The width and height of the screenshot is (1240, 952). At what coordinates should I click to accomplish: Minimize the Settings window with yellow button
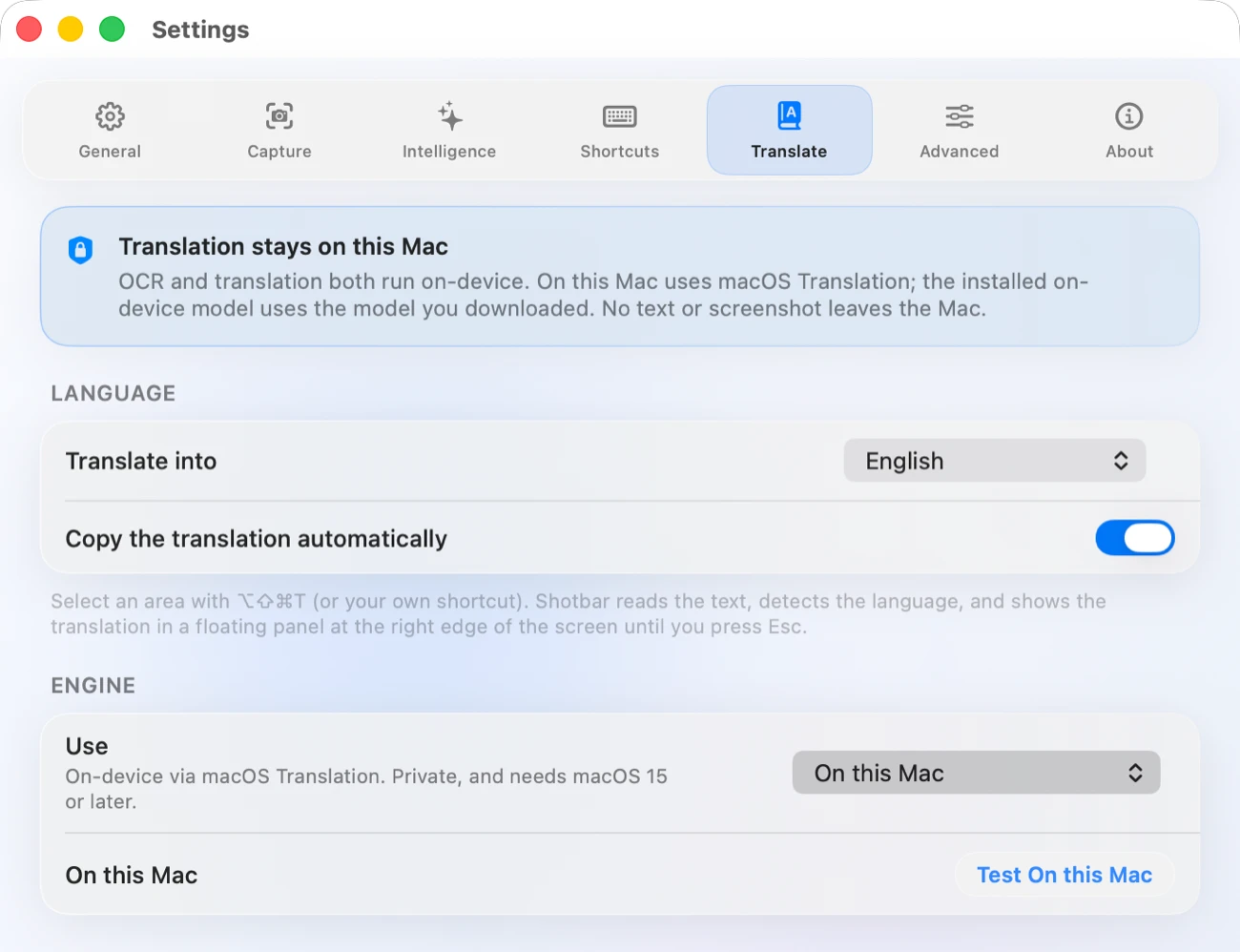pos(71,30)
